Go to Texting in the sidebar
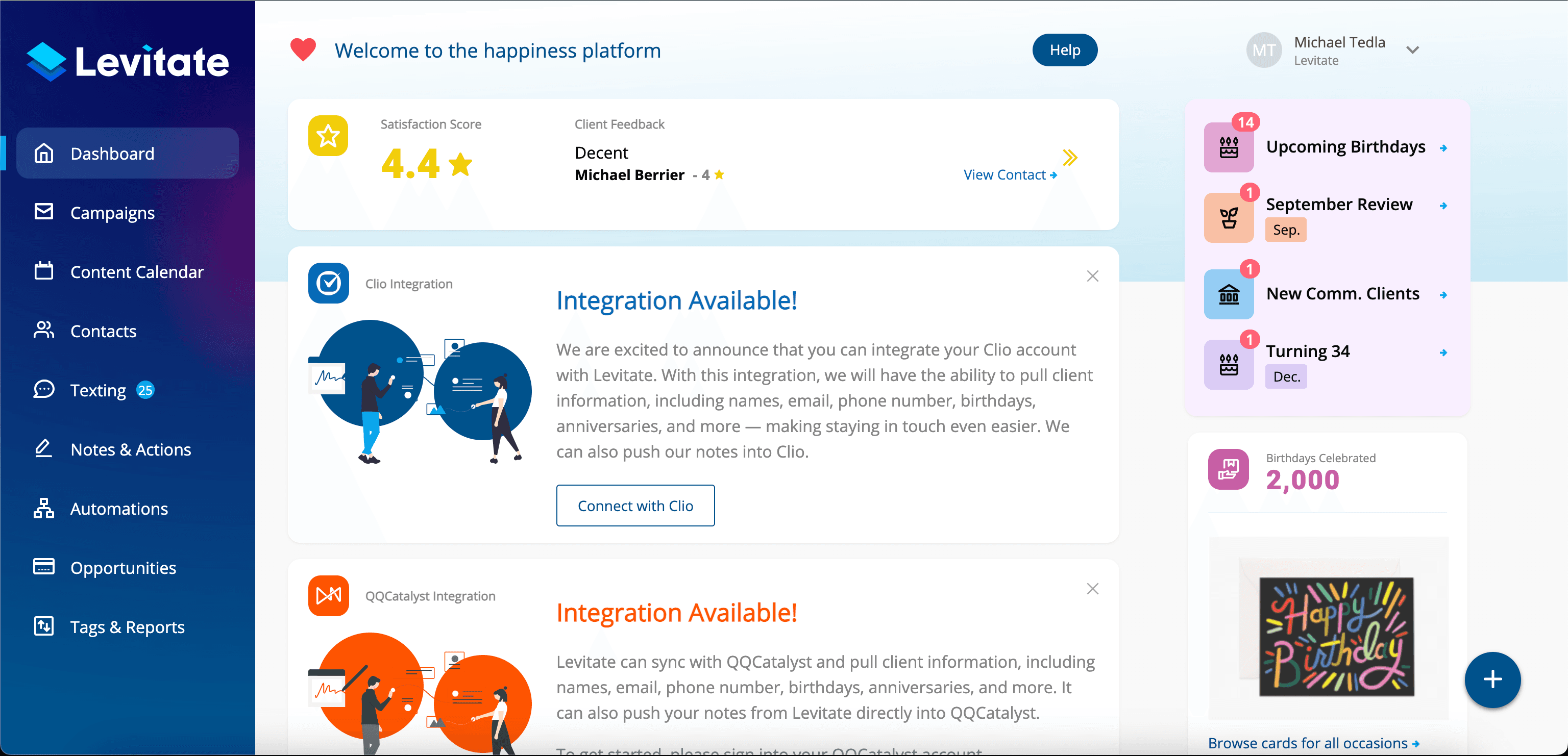The height and width of the screenshot is (756, 1568). click(x=98, y=390)
